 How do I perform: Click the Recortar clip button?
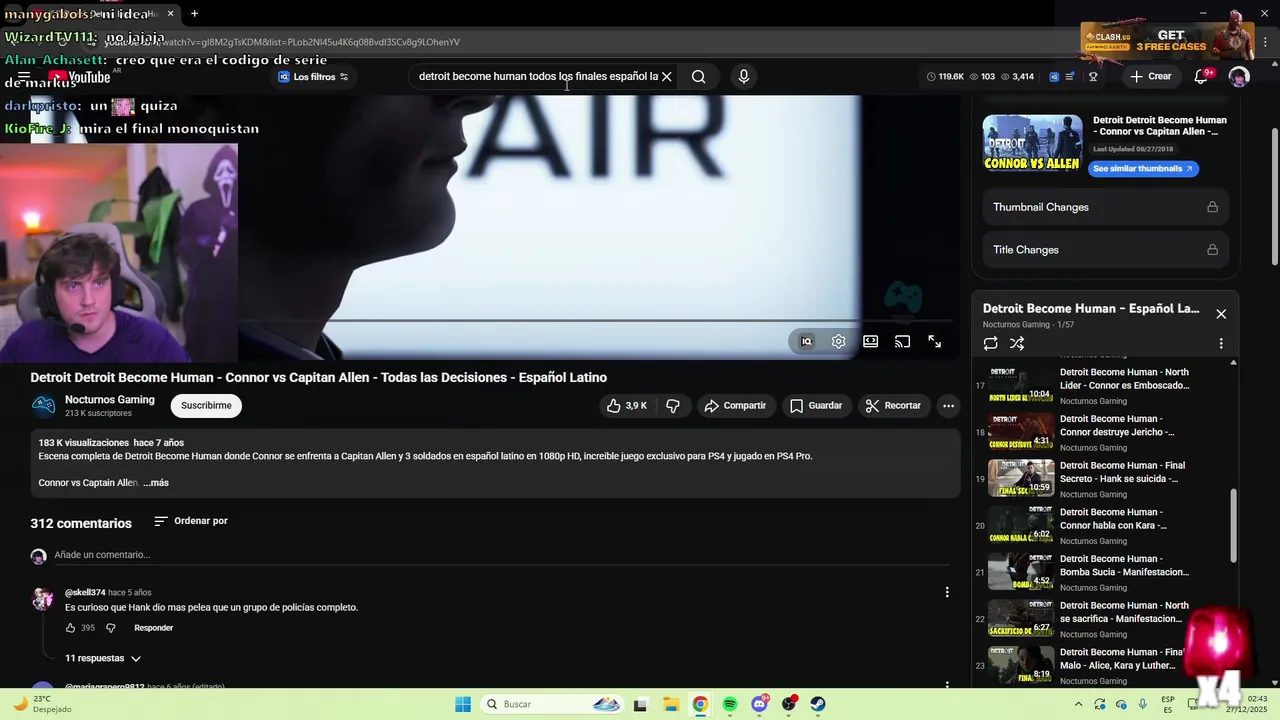[x=893, y=406]
